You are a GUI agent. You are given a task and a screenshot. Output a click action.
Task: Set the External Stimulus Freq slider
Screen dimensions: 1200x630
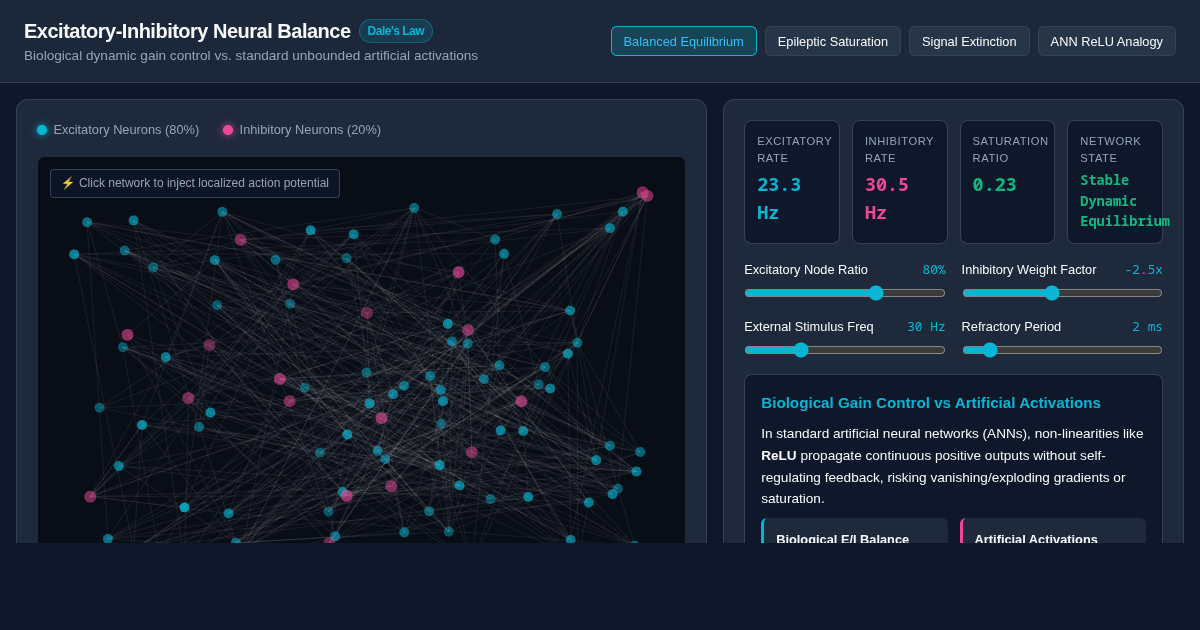845,350
